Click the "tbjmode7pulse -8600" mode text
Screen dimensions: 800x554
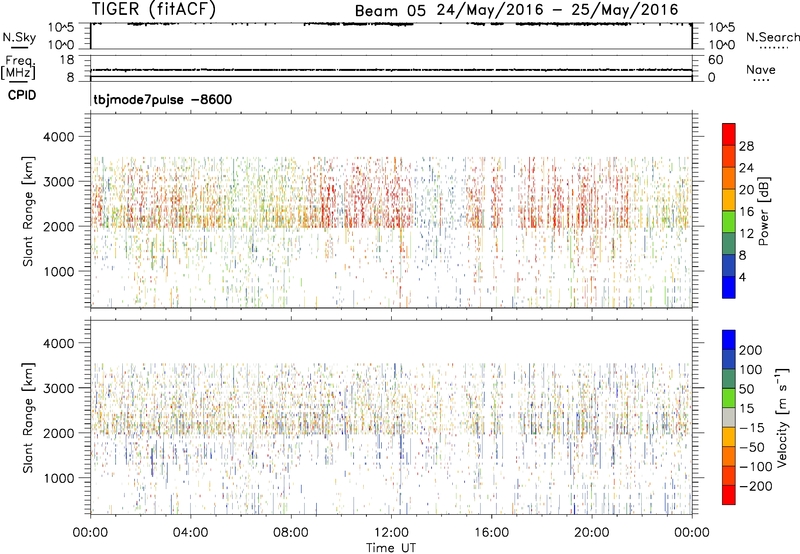[163, 99]
